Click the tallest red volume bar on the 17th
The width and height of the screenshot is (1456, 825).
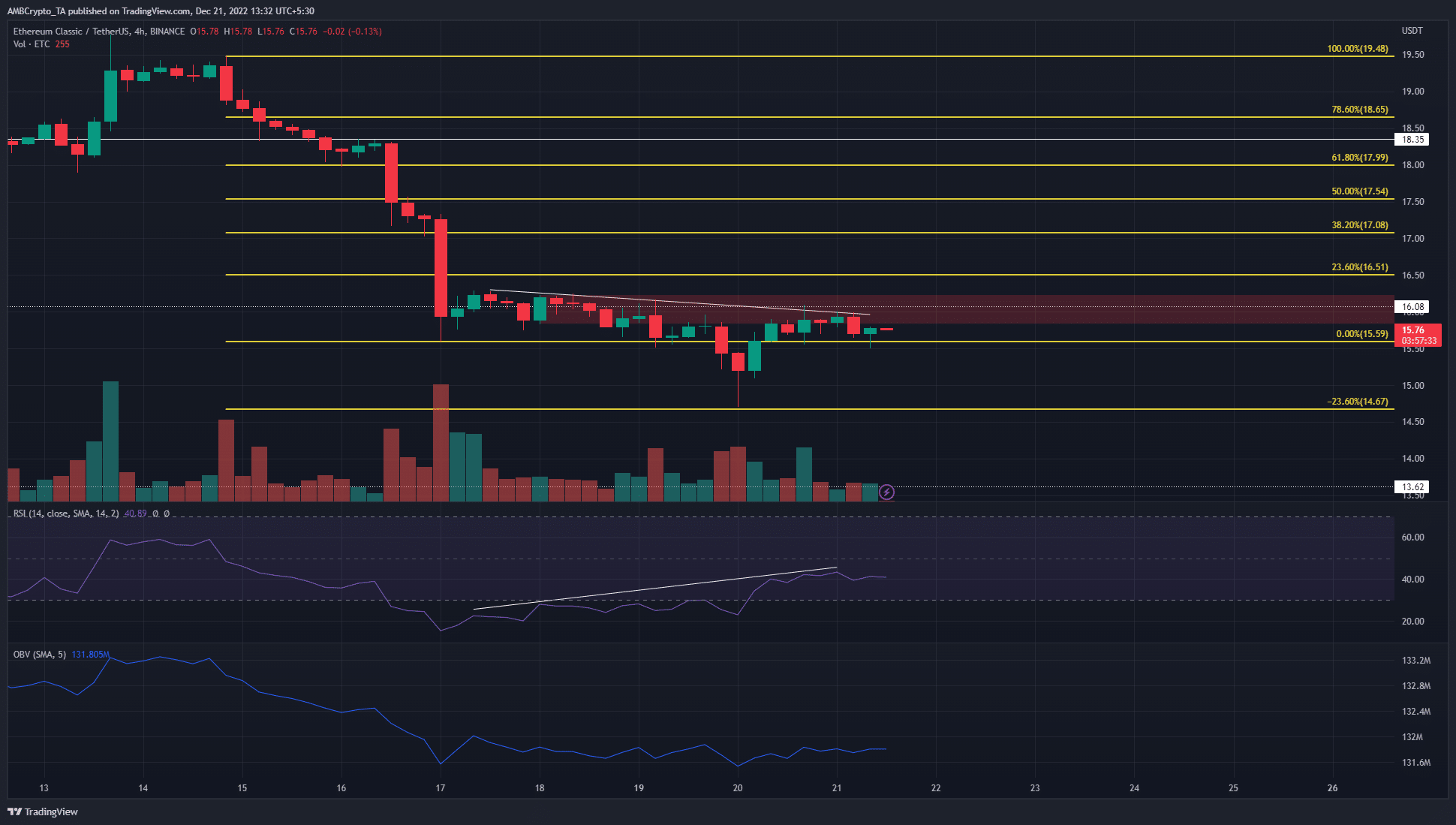click(x=441, y=443)
